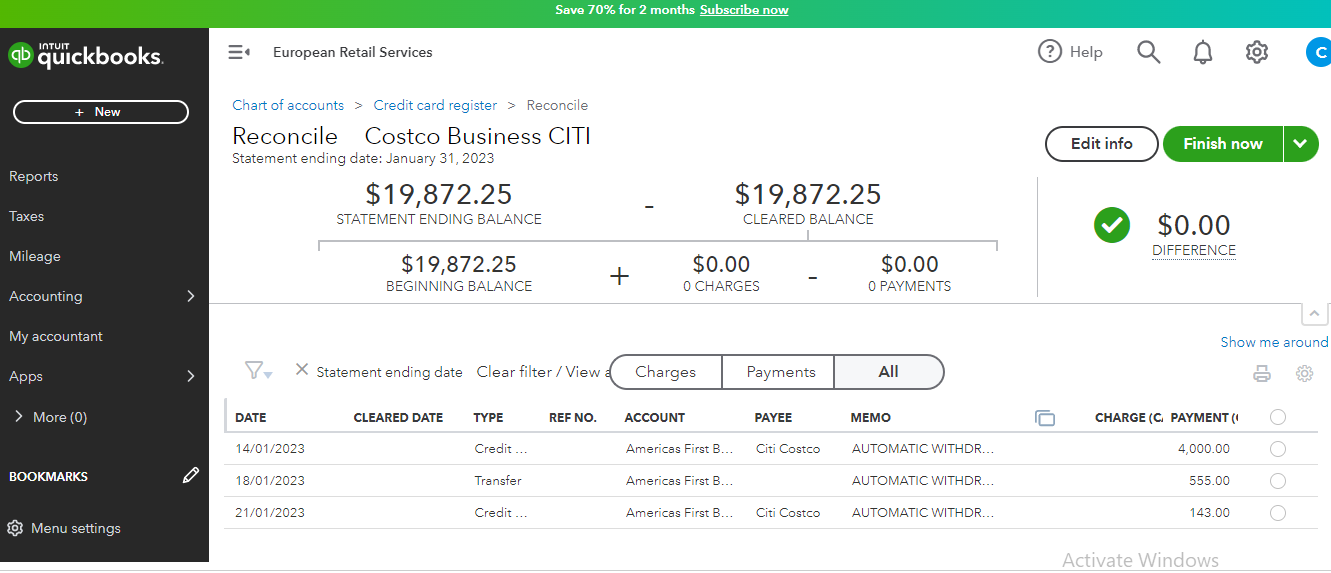
Task: Collapse the summary panel with up chevron
Action: pyautogui.click(x=1316, y=314)
